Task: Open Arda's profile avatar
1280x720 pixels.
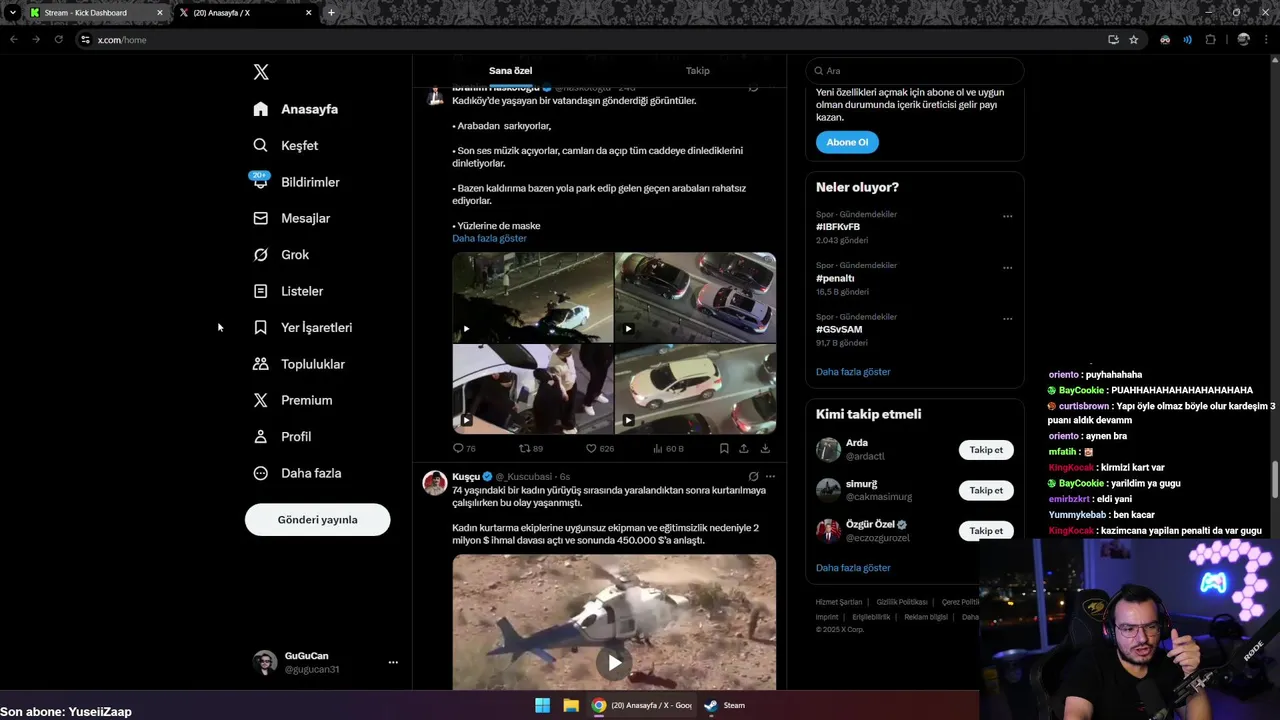Action: 828,450
